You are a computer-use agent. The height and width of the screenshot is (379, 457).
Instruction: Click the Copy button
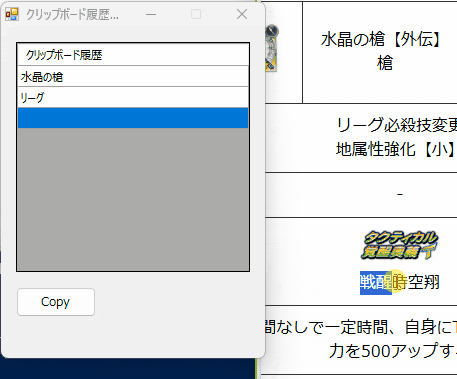(56, 302)
